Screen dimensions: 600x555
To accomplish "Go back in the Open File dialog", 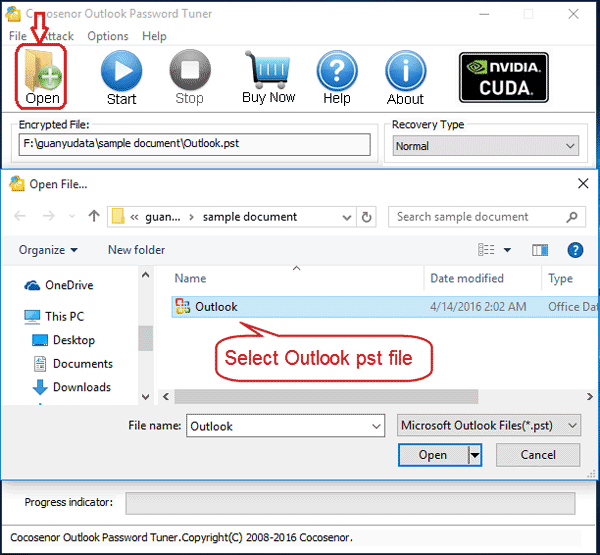I will [20, 216].
